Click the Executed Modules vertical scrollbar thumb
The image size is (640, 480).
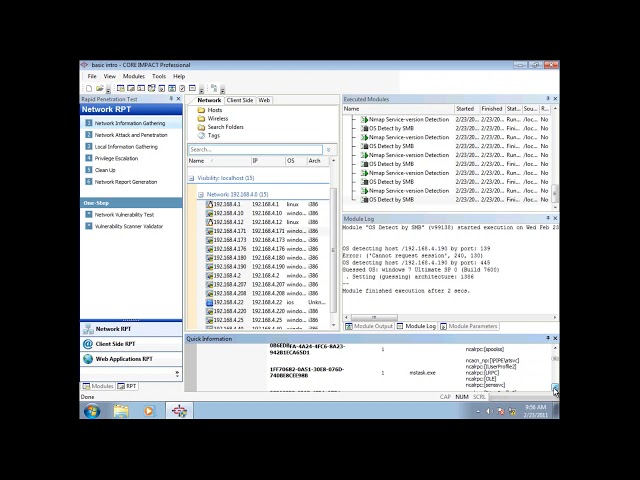[x=555, y=191]
